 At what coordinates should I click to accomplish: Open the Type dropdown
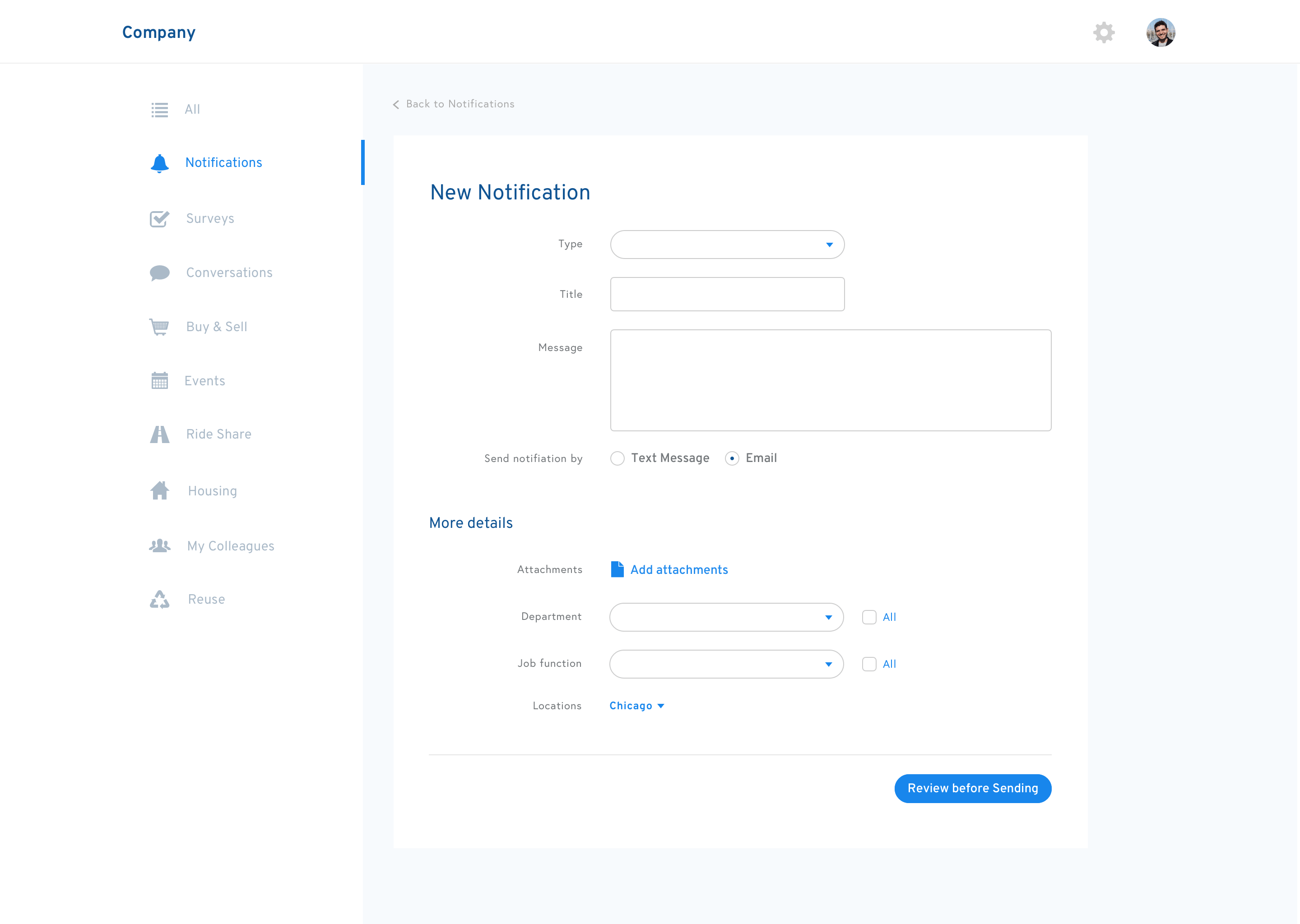tap(727, 245)
